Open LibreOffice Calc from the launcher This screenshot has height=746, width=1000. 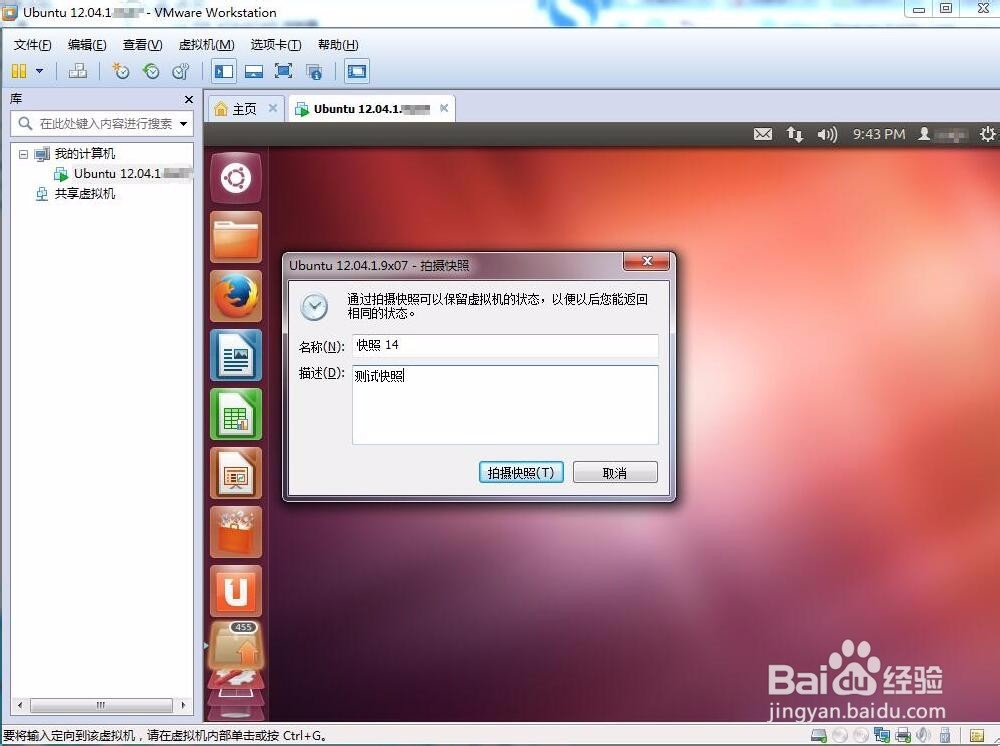tap(236, 414)
